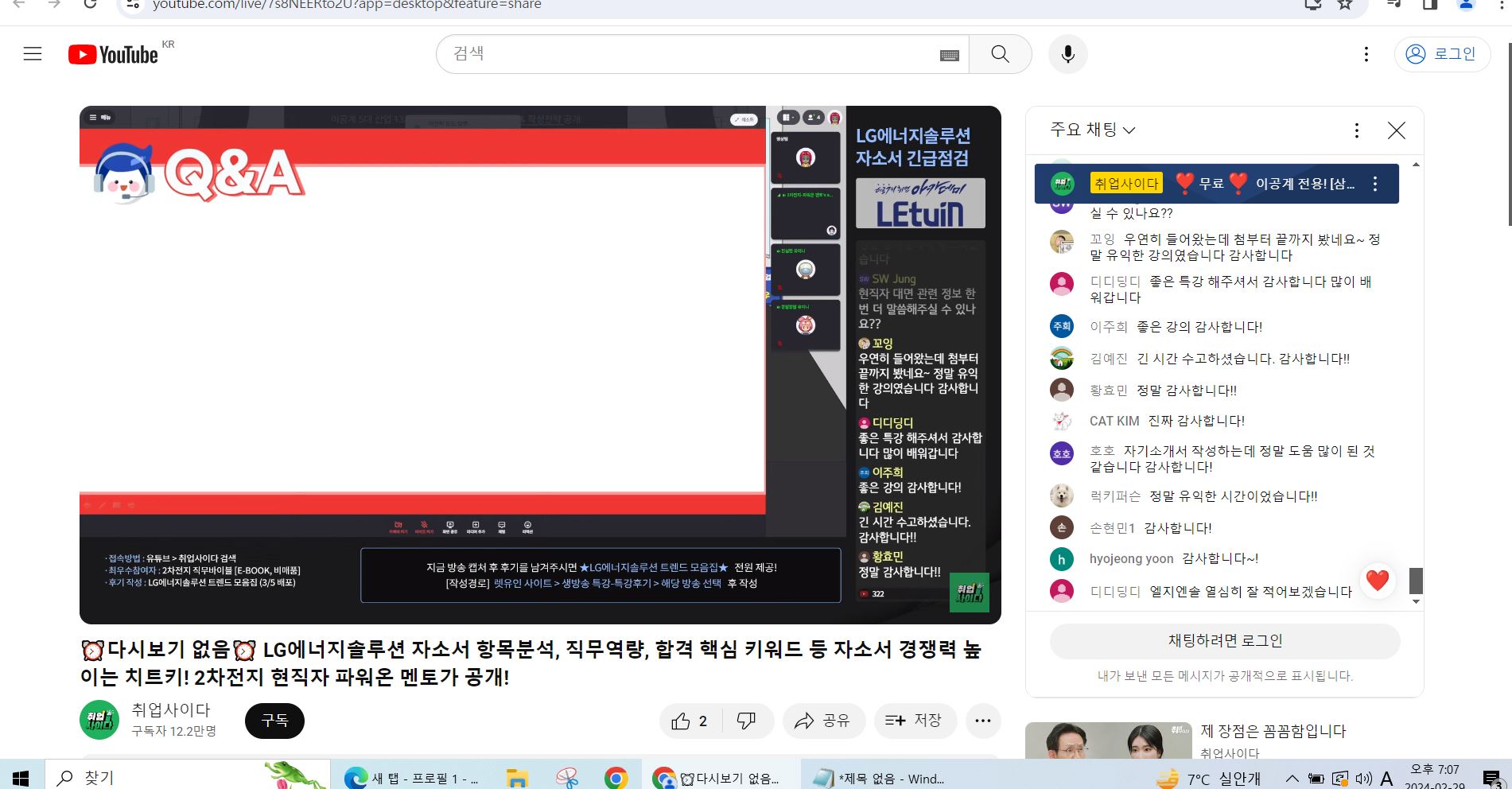Click the 손현민1 chat author avatar
1512x789 pixels.
click(x=1062, y=527)
